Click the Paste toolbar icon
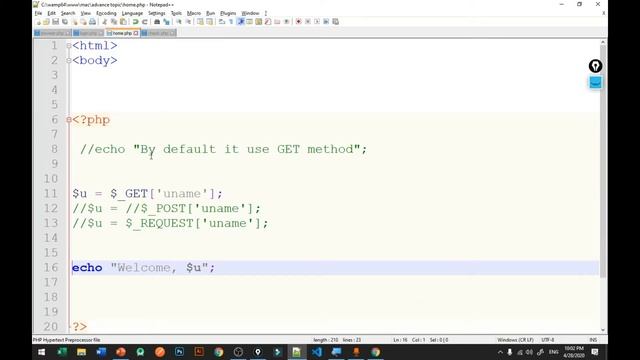The image size is (640, 360). [x=123, y=22]
